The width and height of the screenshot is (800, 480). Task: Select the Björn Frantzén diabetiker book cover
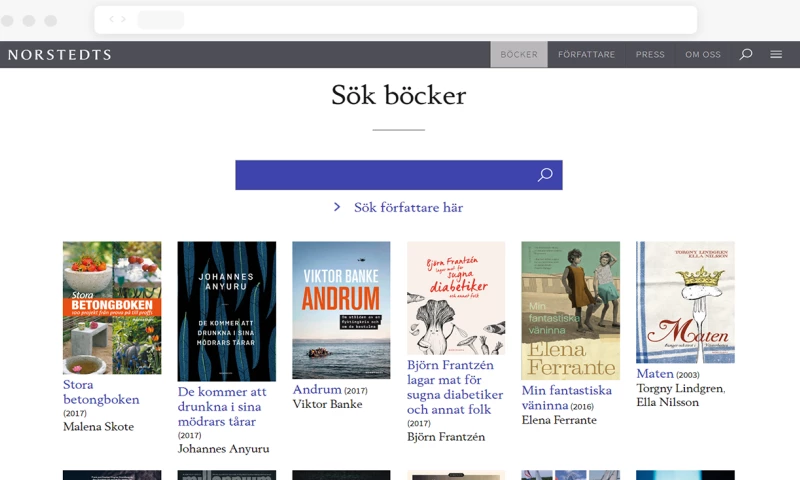point(456,298)
